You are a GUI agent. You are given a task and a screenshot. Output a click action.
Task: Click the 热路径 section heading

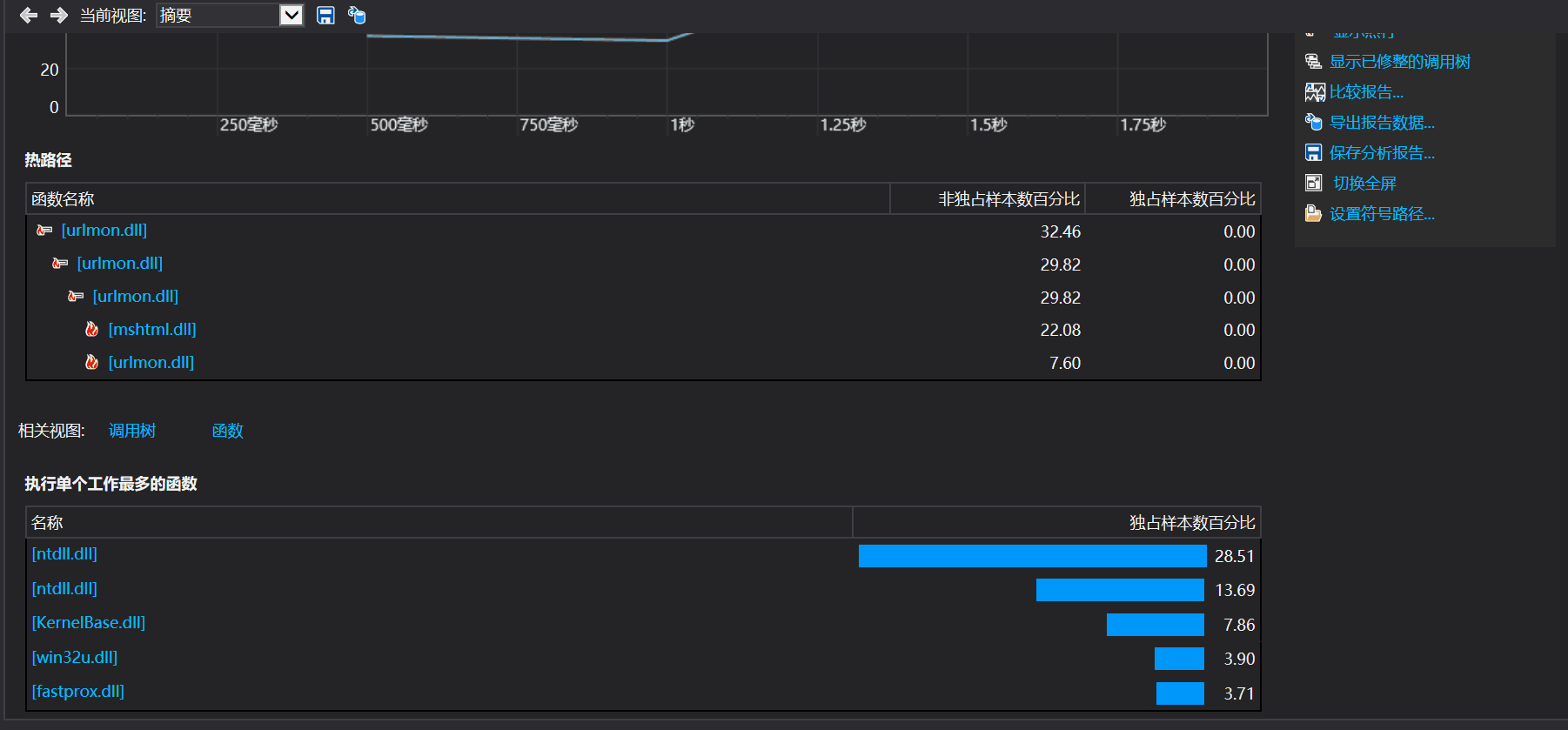[x=48, y=160]
